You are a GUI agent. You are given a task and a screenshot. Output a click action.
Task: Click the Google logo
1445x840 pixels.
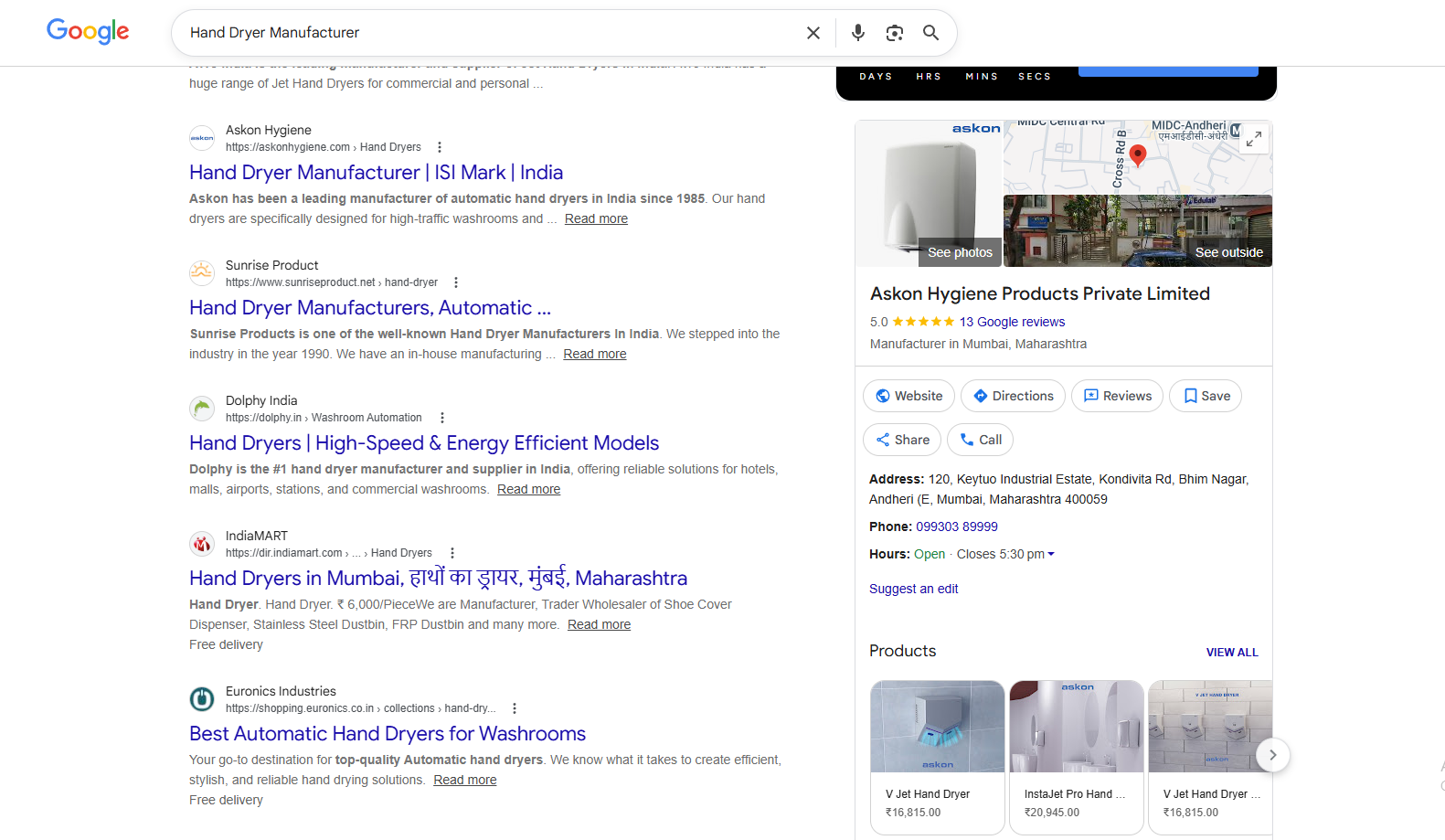(x=88, y=31)
